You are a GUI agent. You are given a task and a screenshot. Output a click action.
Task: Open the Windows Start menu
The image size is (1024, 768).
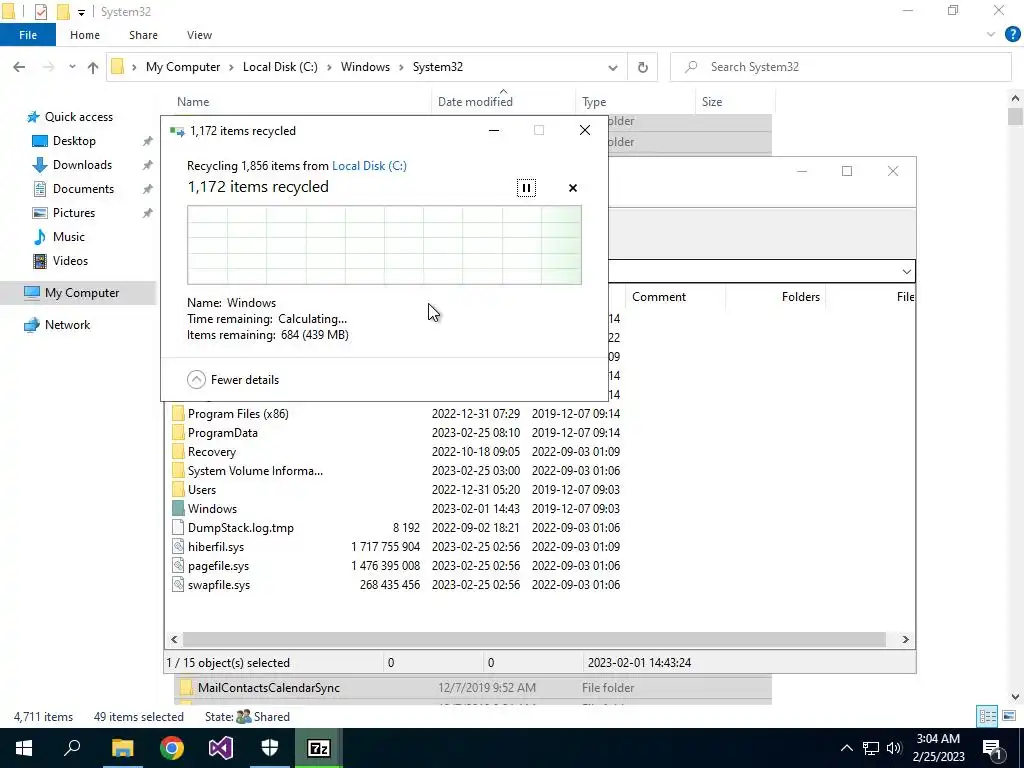pos(24,748)
